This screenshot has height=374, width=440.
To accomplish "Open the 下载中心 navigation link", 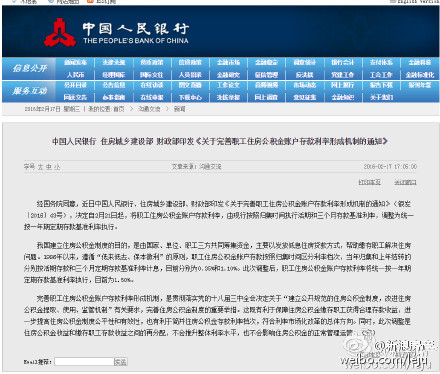I will 190,97.
